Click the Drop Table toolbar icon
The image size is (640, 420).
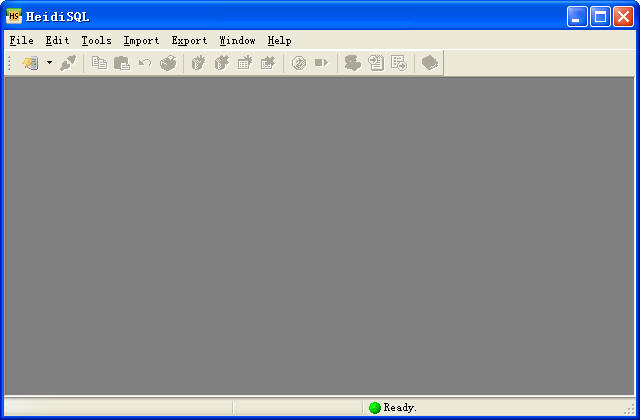click(267, 63)
